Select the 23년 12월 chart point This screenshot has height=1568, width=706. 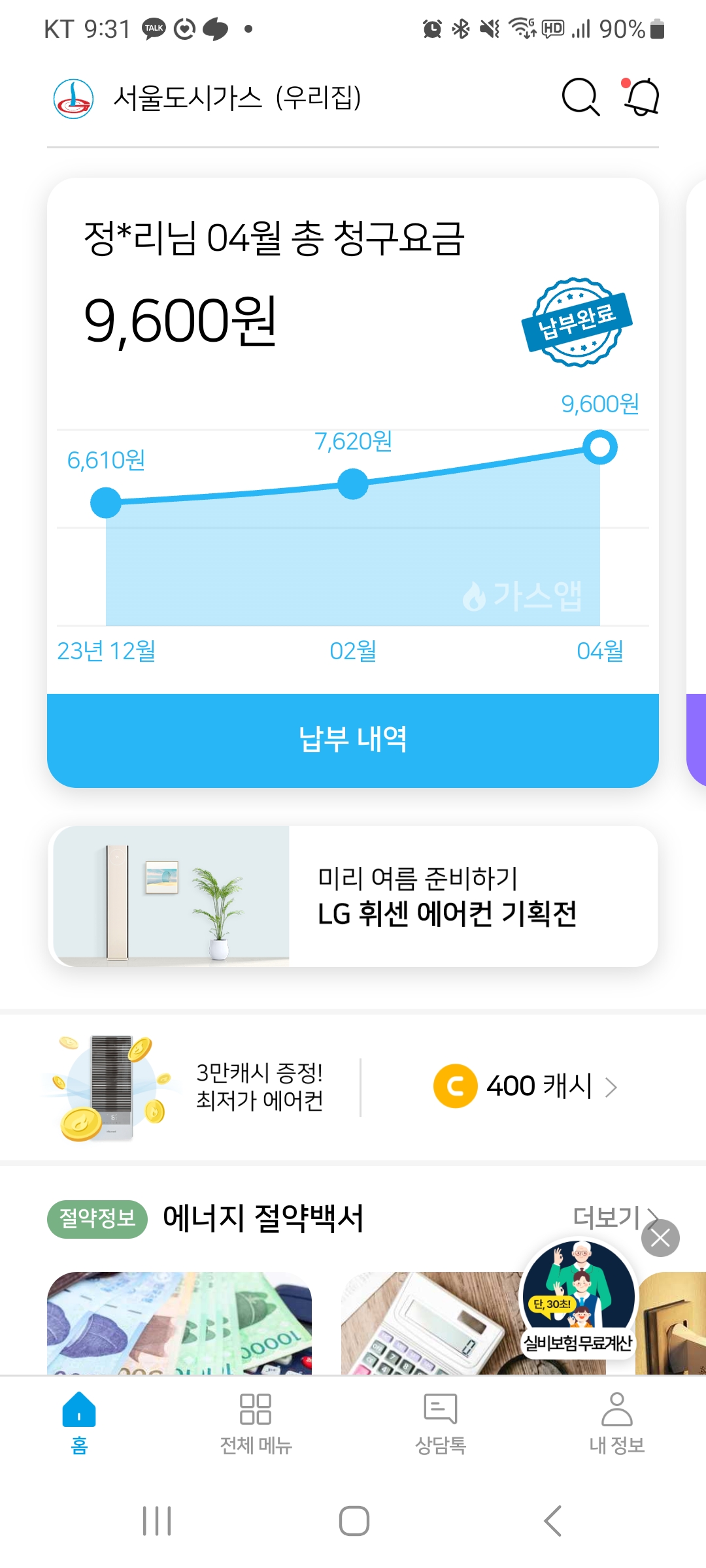coord(106,502)
